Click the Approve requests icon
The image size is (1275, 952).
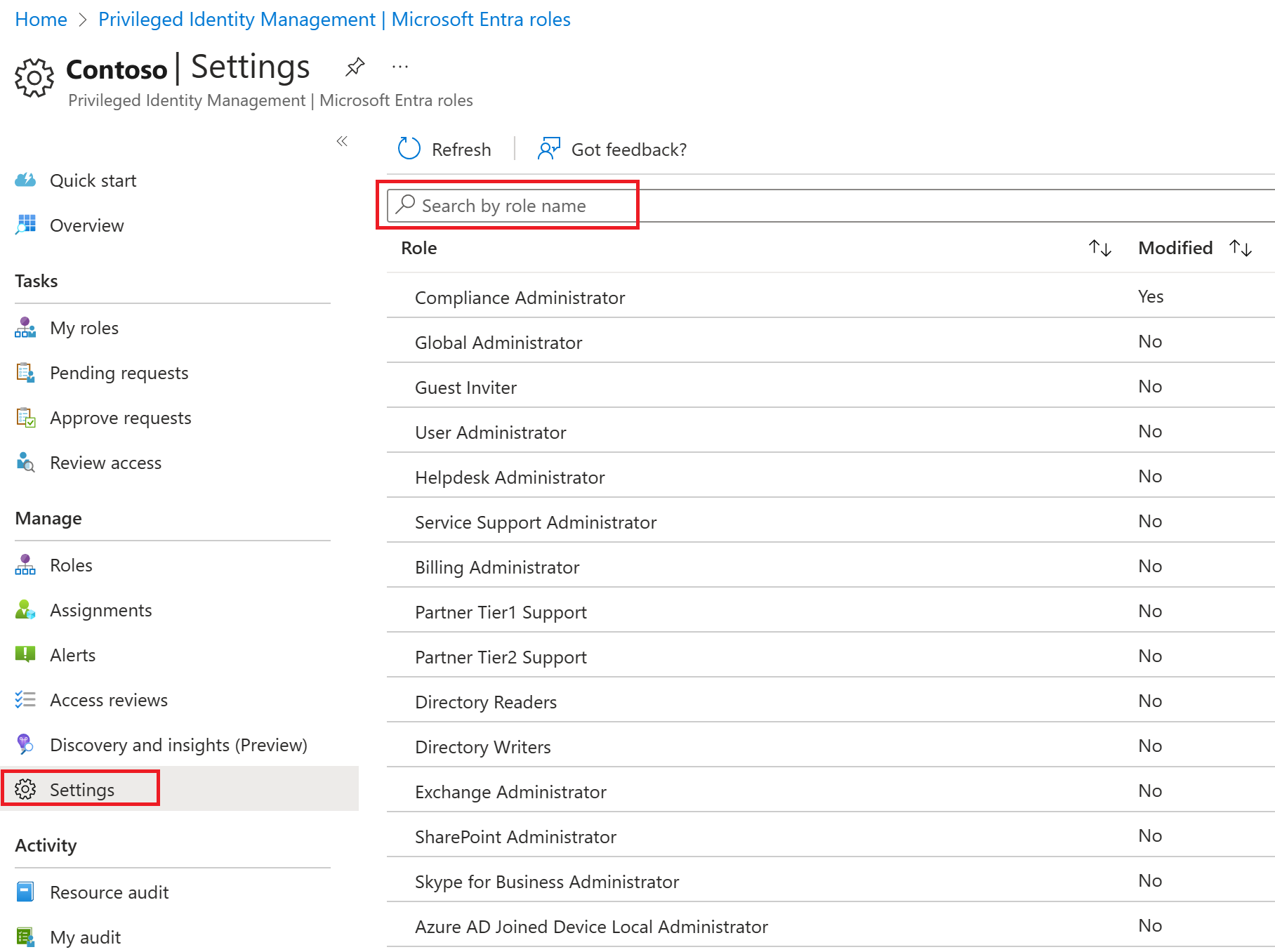[x=25, y=418]
